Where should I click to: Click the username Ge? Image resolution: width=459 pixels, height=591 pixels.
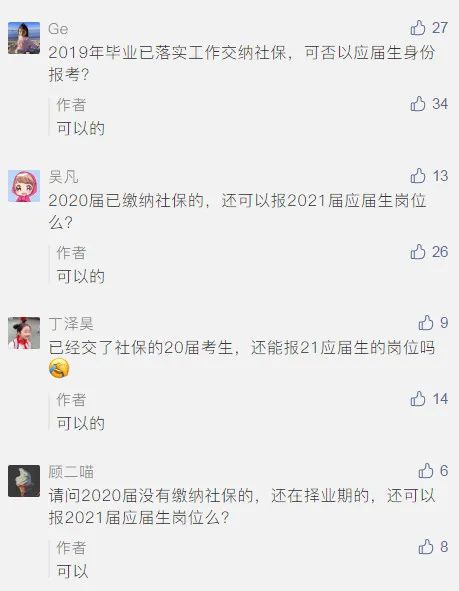point(58,29)
